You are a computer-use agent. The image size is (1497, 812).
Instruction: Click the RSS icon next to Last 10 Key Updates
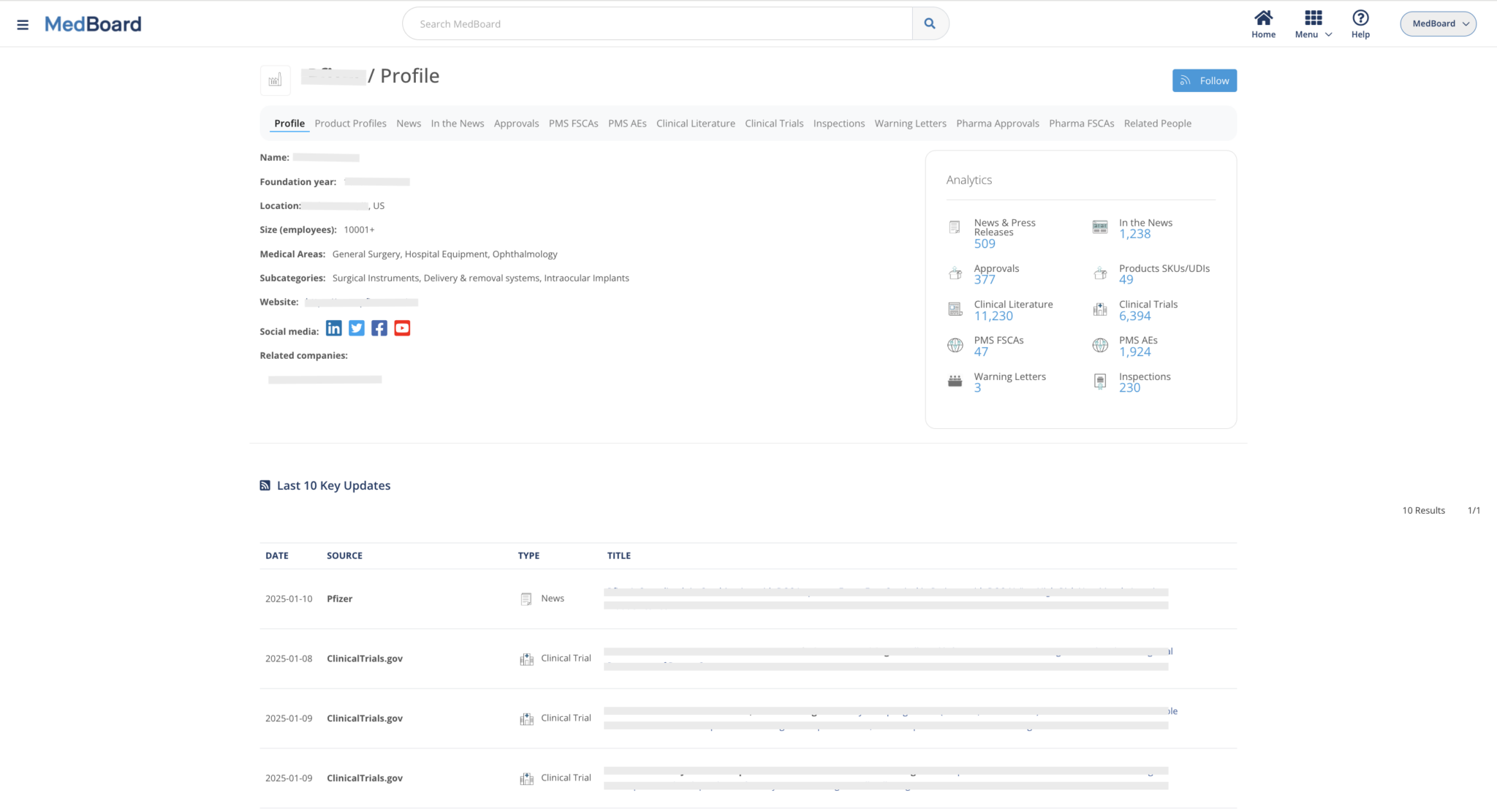point(265,485)
